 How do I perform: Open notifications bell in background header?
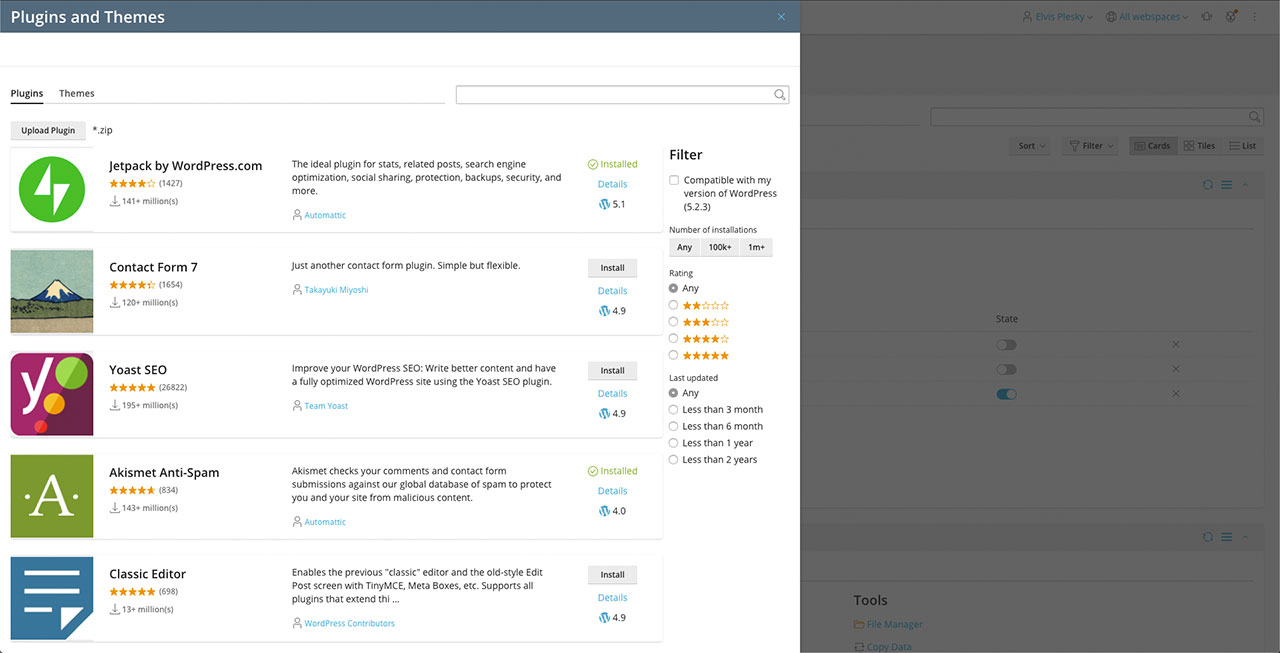click(1207, 17)
